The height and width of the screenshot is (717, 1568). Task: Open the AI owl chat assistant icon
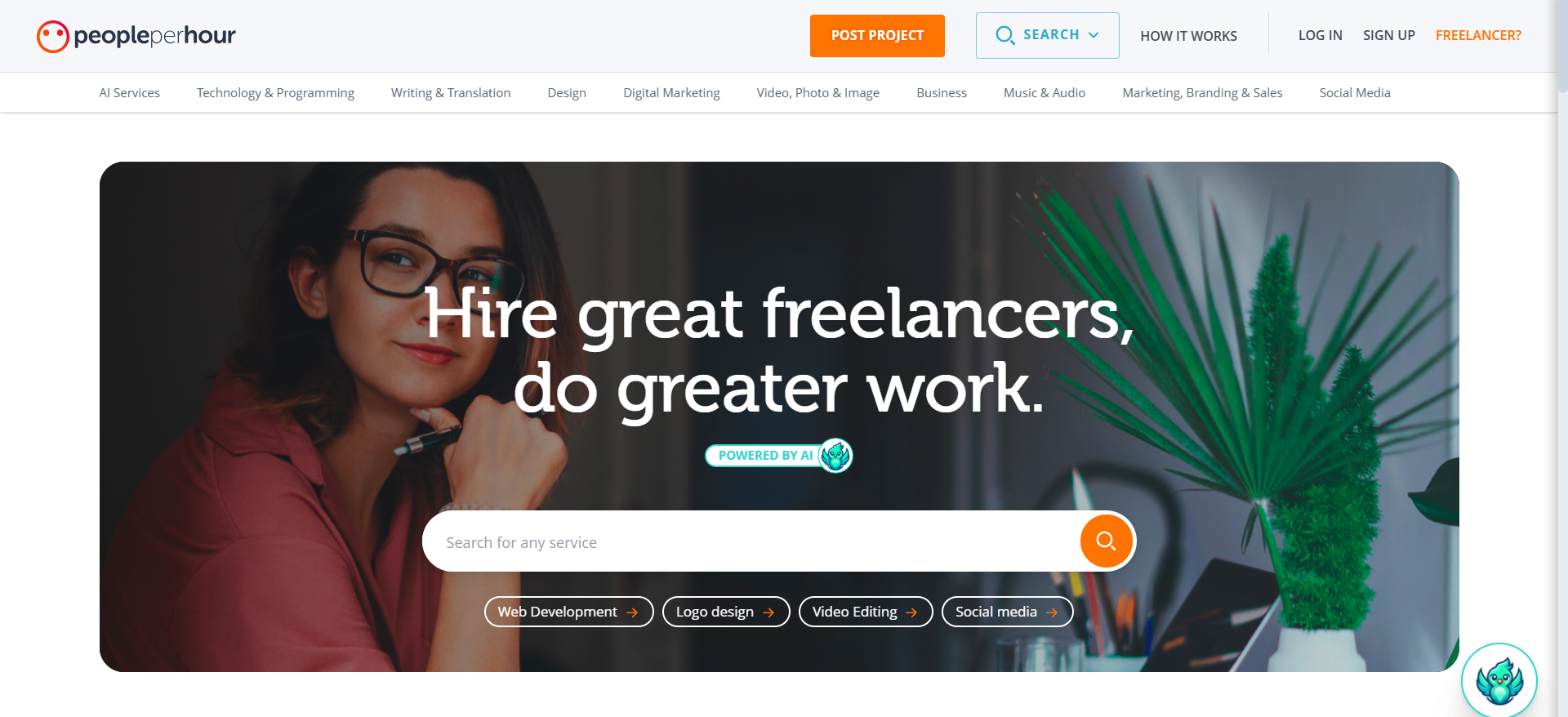coord(1499,681)
